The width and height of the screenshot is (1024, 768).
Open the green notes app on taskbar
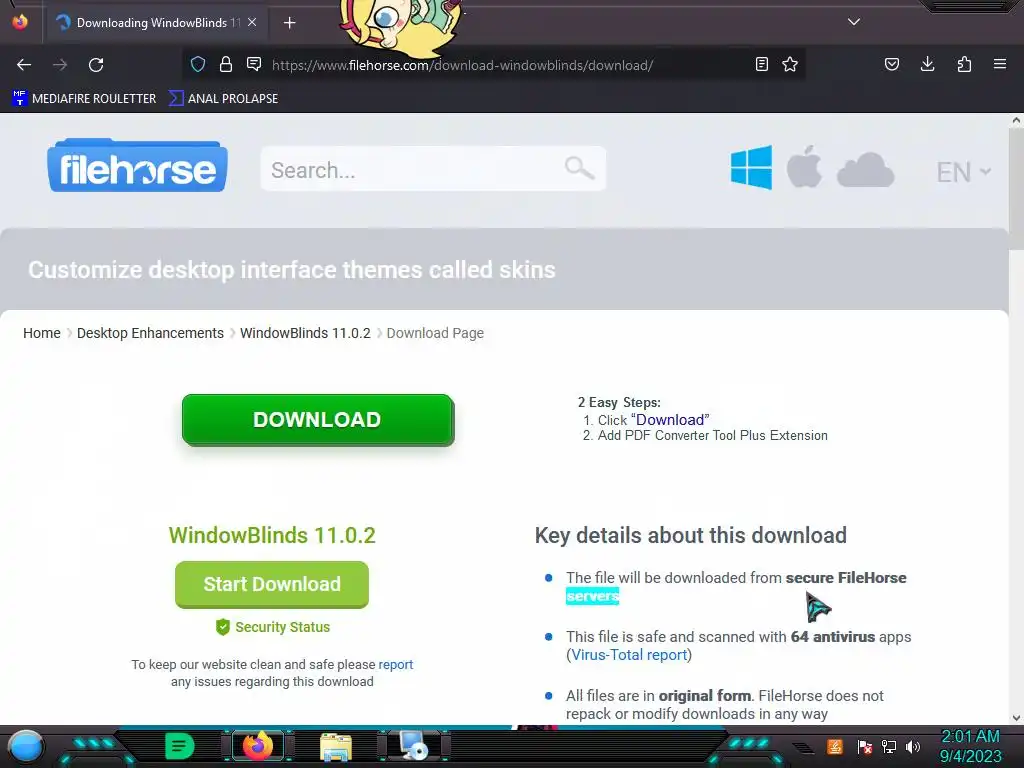point(179,746)
